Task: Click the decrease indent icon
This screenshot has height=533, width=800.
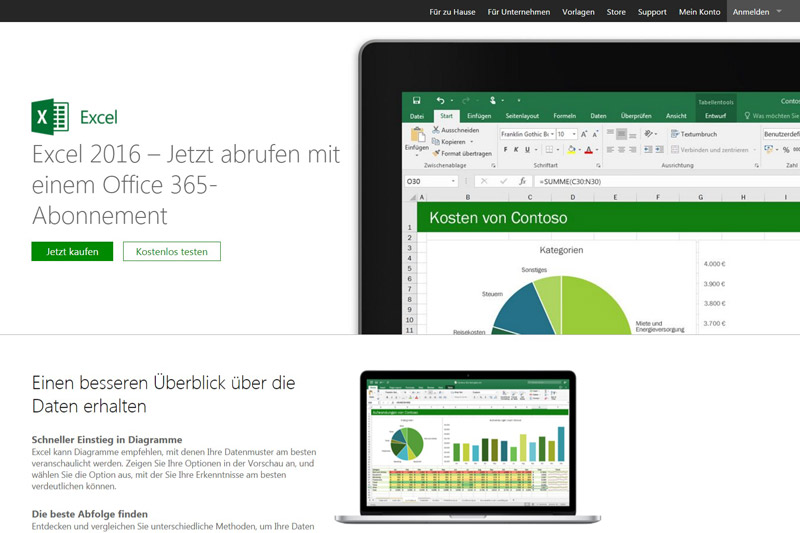Action: tap(648, 149)
